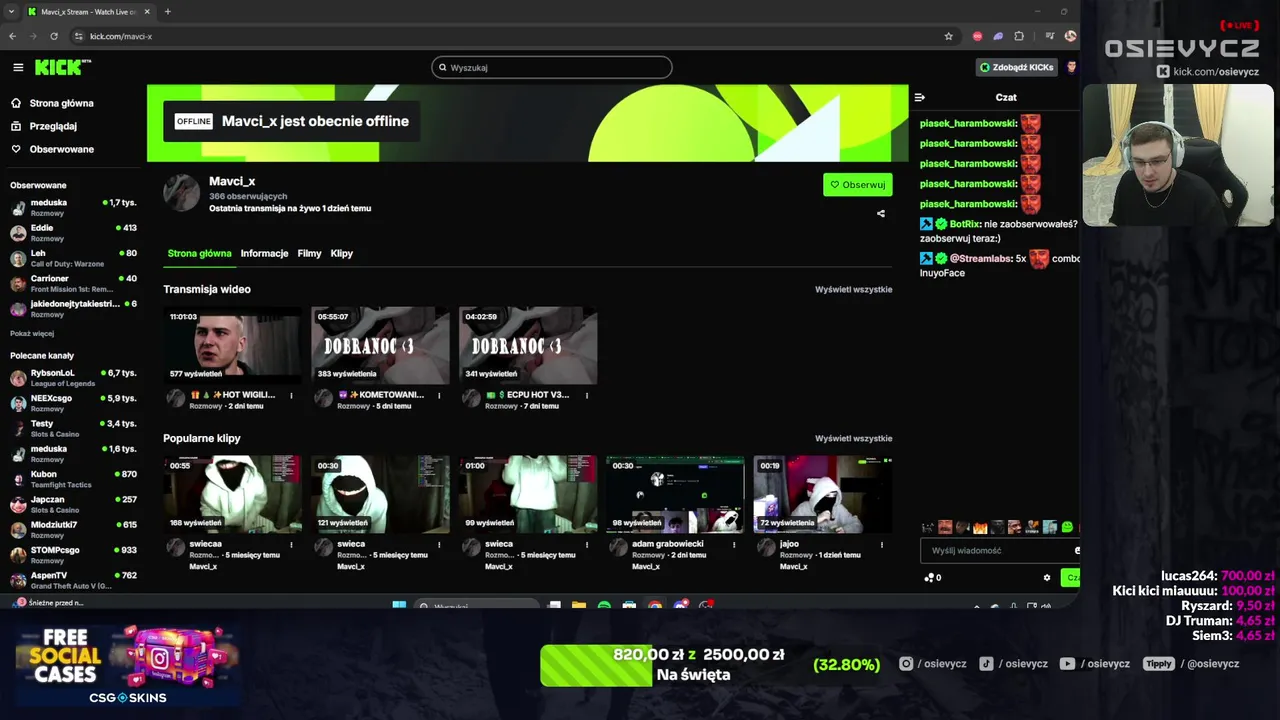Open recommended channel STOMPcsgo
This screenshot has width=1280, height=720.
73,555
